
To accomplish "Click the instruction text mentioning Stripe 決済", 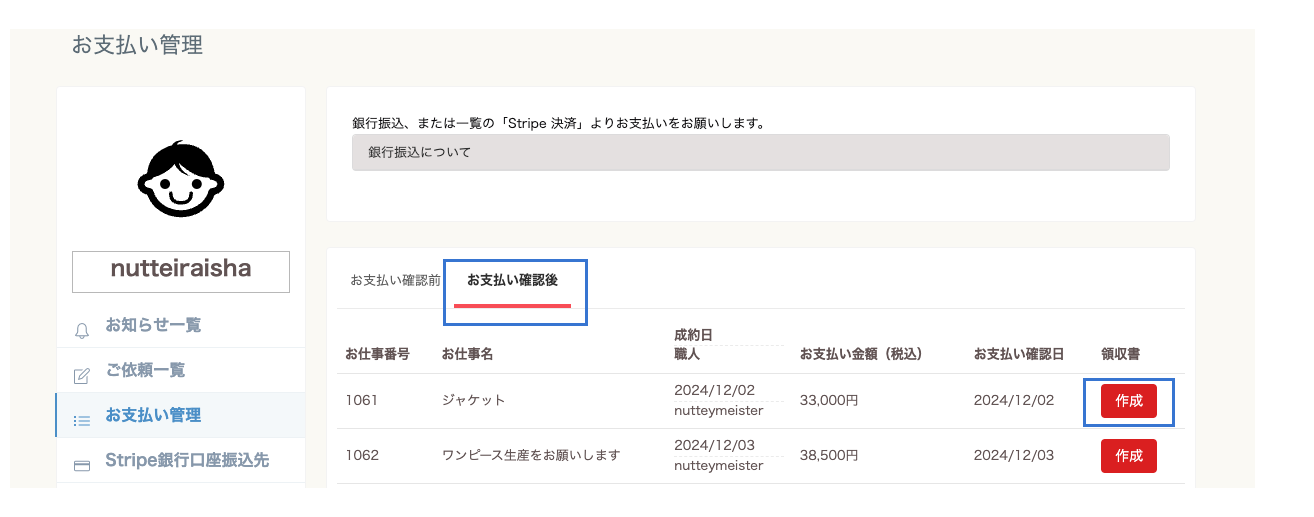I will 559,124.
